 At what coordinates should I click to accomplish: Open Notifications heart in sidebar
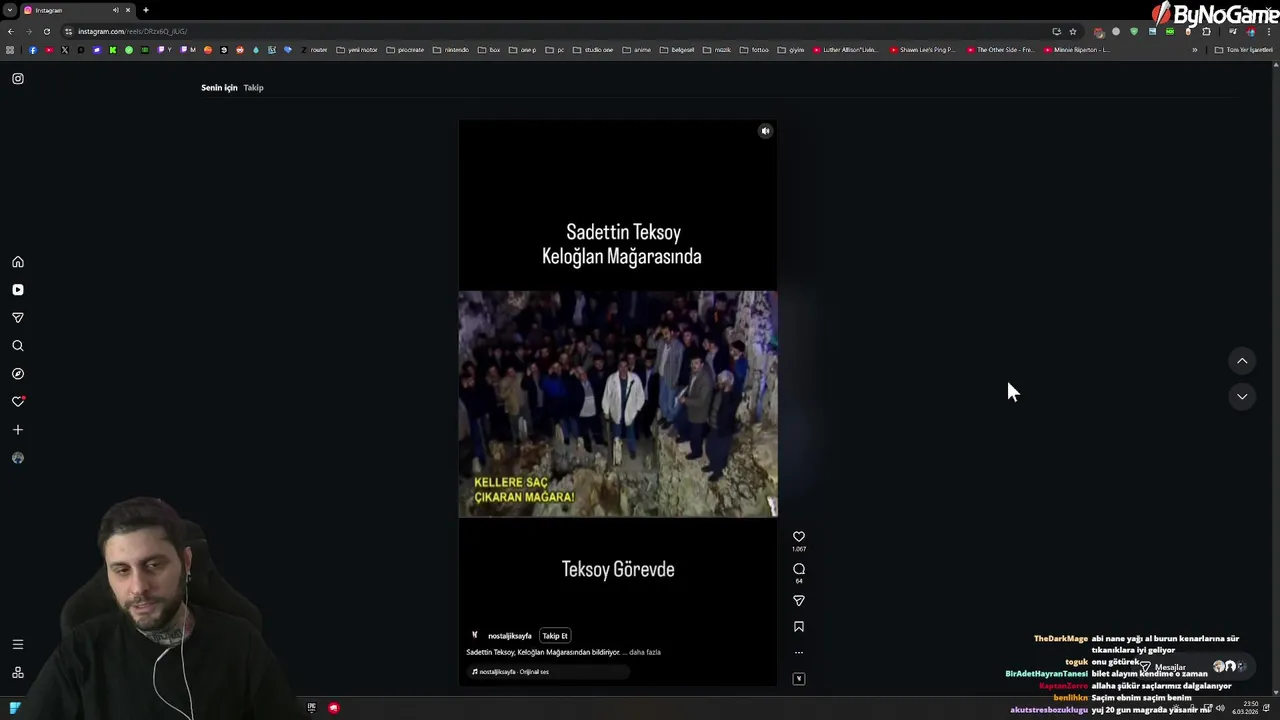point(18,402)
